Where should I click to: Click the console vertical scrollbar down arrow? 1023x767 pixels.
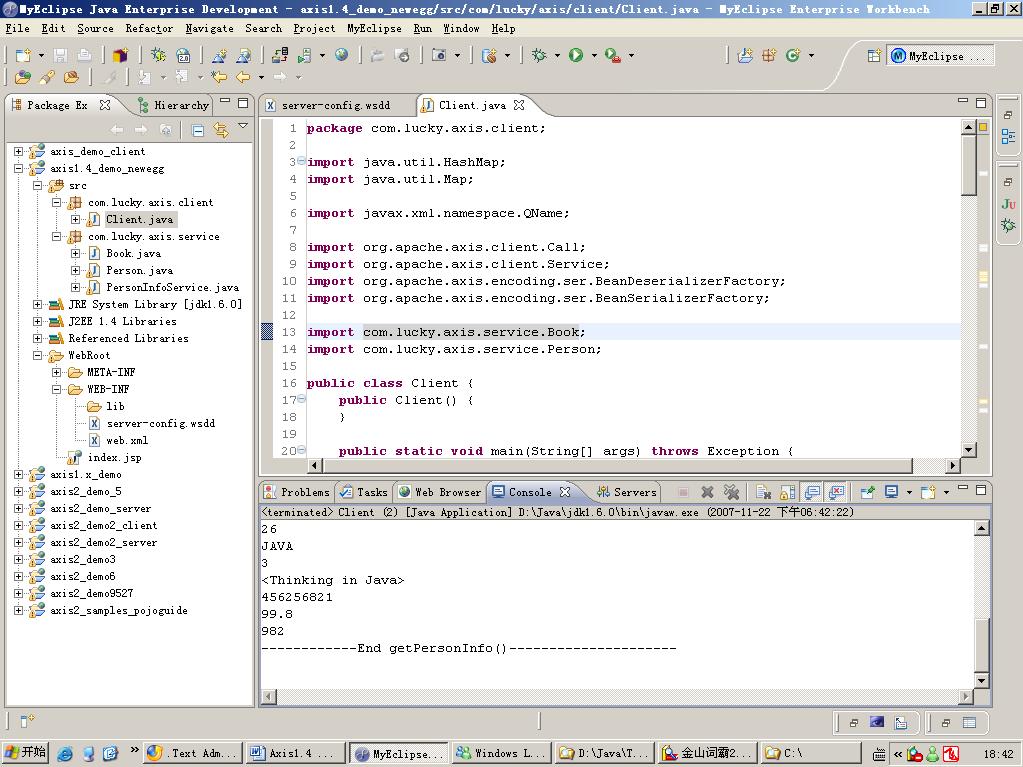(981, 680)
